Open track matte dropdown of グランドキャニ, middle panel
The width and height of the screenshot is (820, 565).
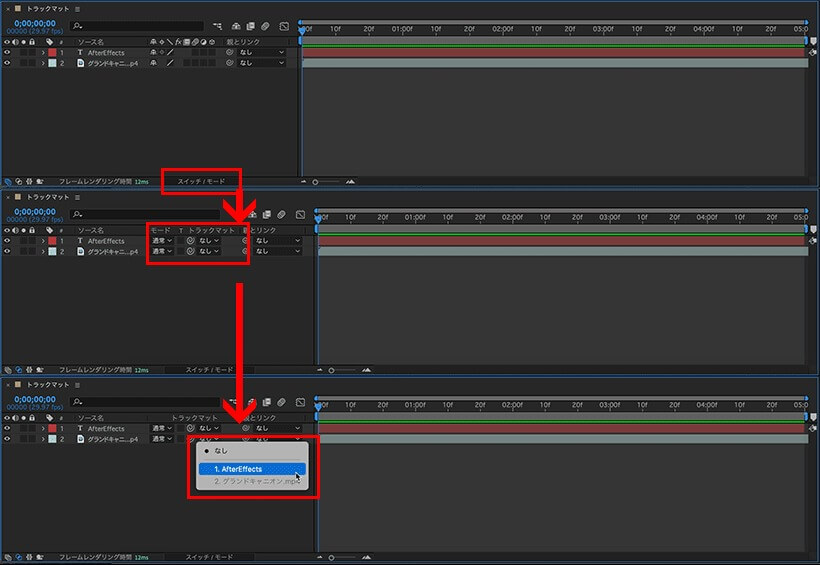point(209,251)
